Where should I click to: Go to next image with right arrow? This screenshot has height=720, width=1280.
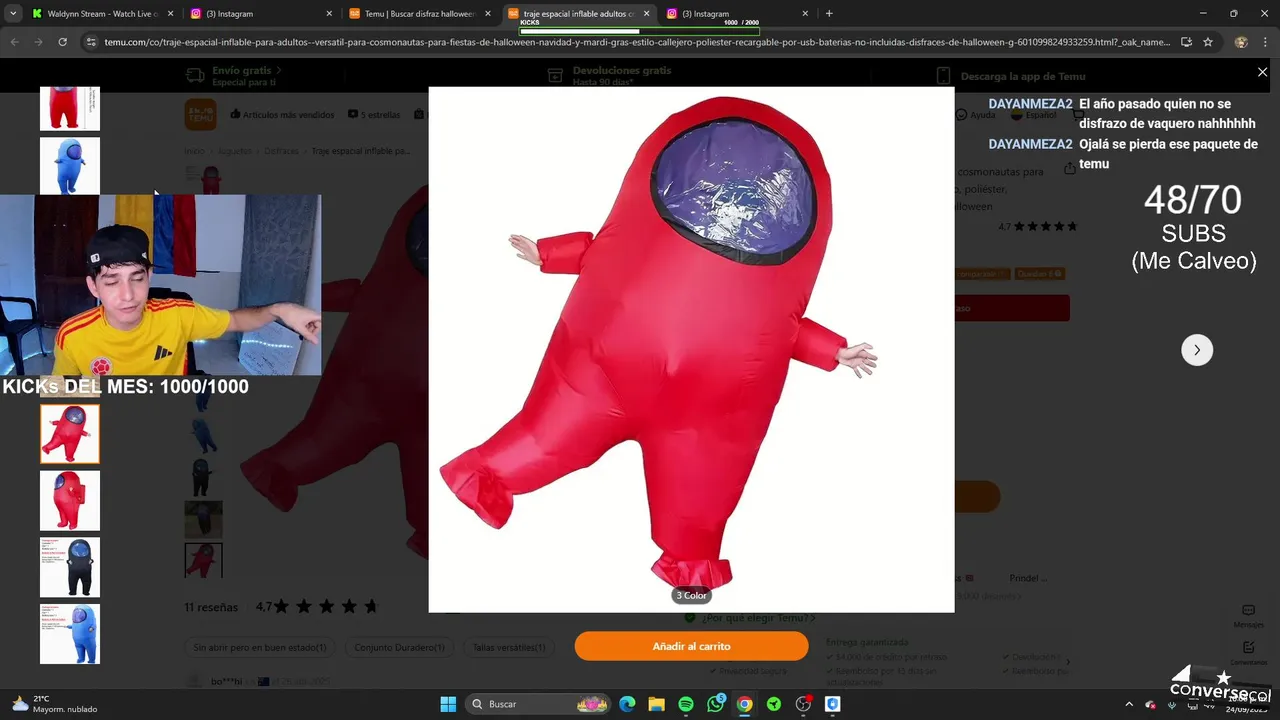1197,350
